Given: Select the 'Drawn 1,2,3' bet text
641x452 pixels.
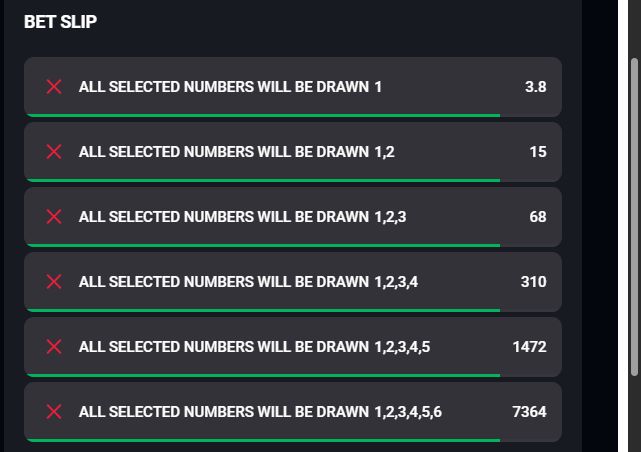Looking at the screenshot, I should (x=242, y=217).
